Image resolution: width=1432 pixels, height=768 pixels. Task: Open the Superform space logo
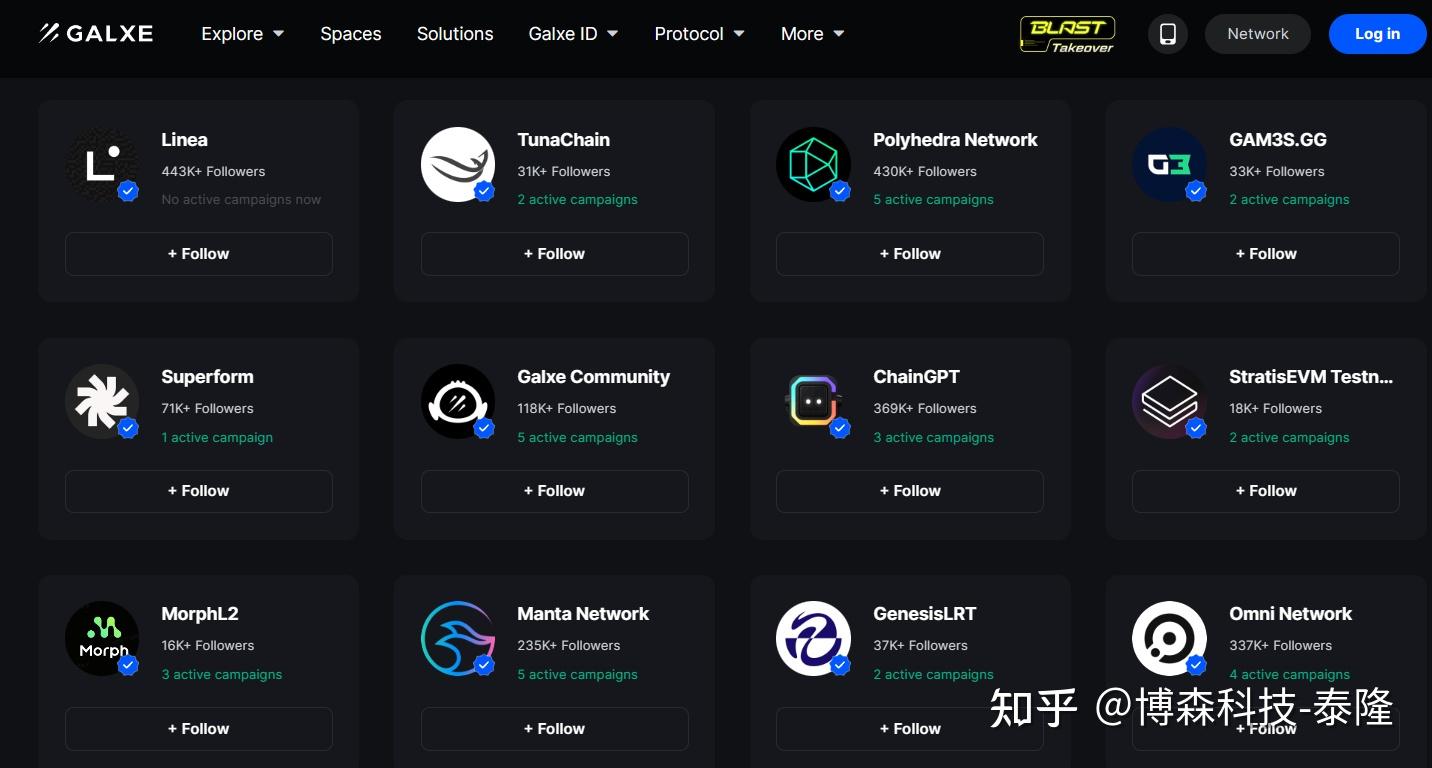pos(102,401)
